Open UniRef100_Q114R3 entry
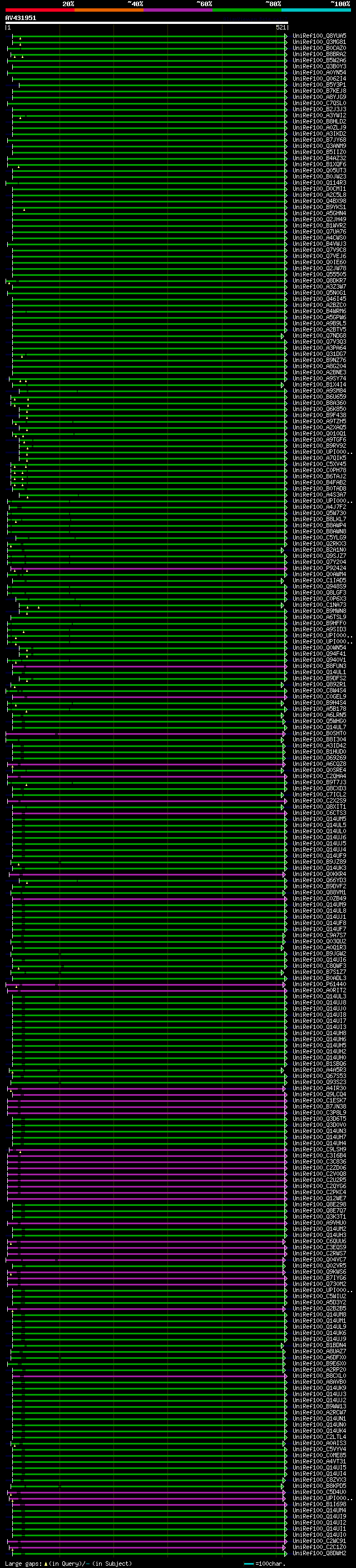Screen dimensions: 356x1568 (319, 182)
